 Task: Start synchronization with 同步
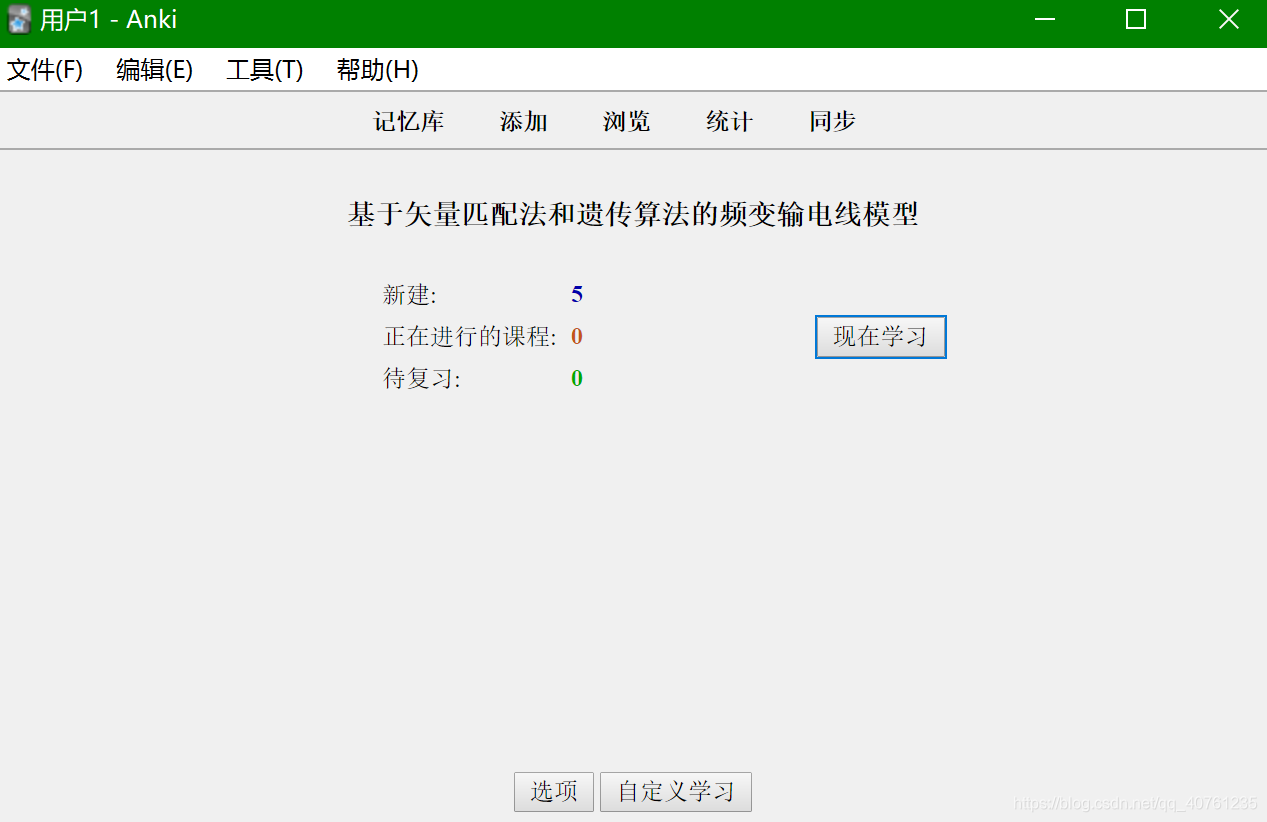(x=830, y=120)
